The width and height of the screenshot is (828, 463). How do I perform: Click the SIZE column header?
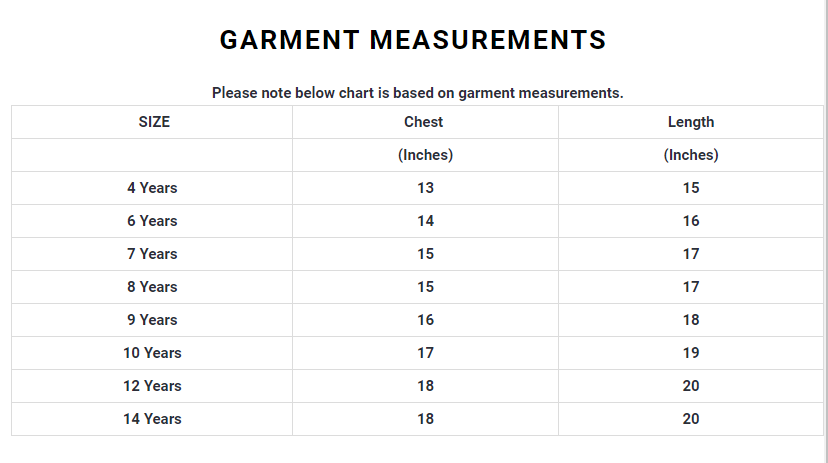tap(154, 122)
